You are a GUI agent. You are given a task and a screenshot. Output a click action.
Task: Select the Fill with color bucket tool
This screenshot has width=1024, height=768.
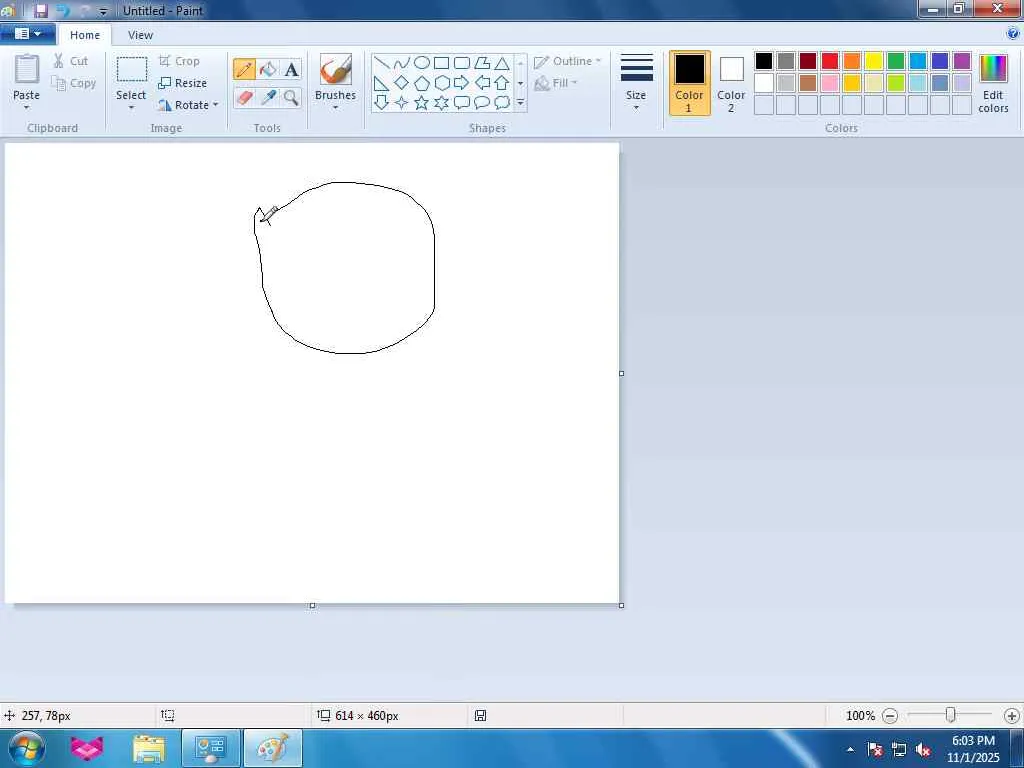(268, 69)
